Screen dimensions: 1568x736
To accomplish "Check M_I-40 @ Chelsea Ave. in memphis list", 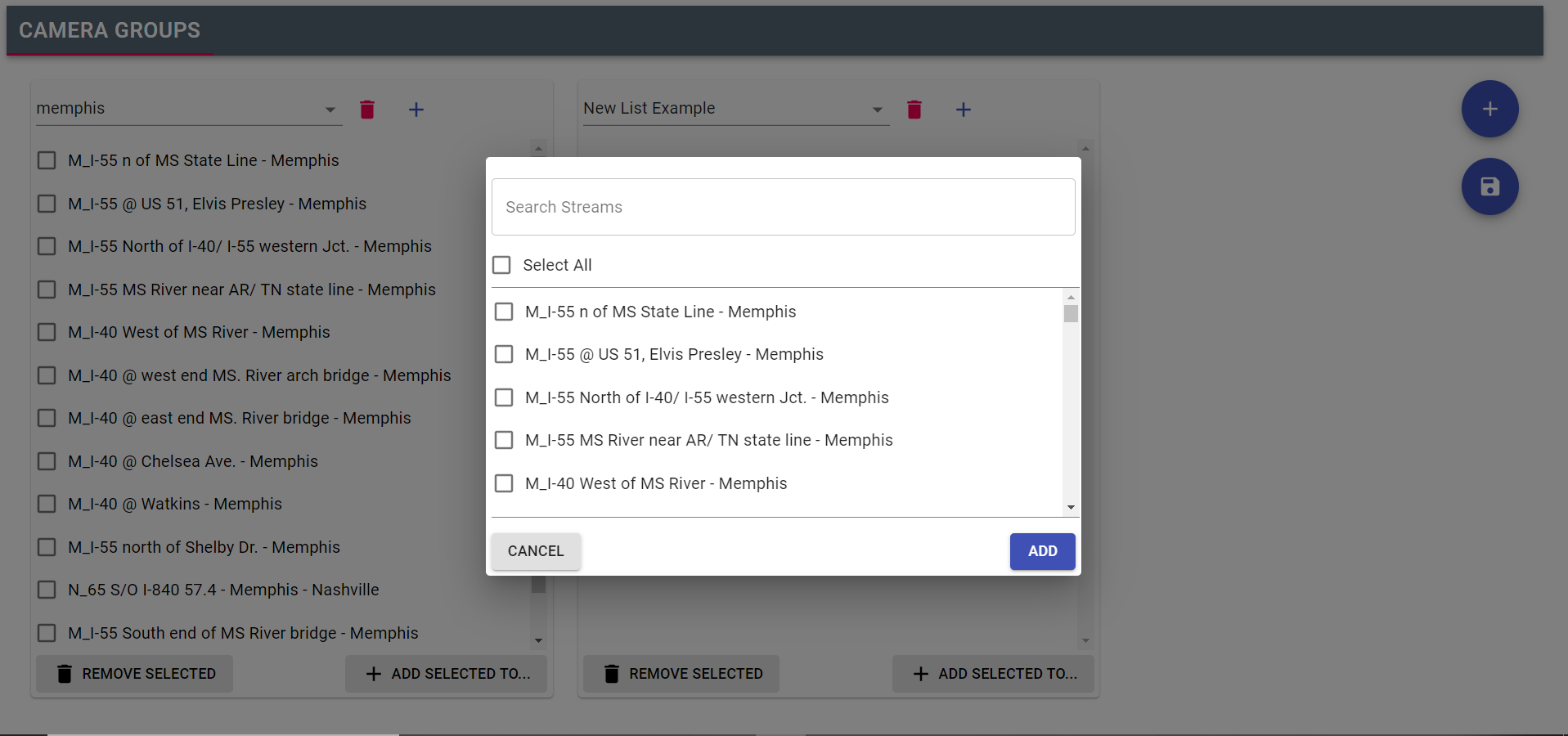I will (47, 461).
